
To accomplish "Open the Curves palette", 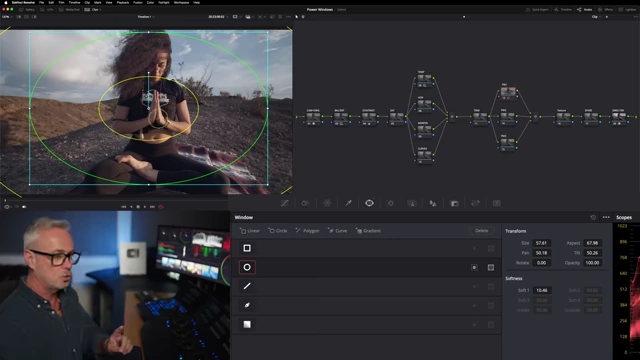I will pyautogui.click(x=284, y=203).
